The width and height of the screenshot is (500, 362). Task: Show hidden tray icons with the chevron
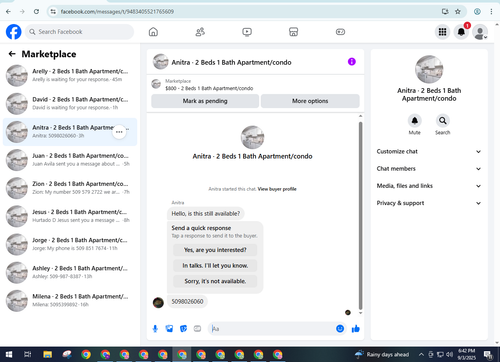pos(422,354)
